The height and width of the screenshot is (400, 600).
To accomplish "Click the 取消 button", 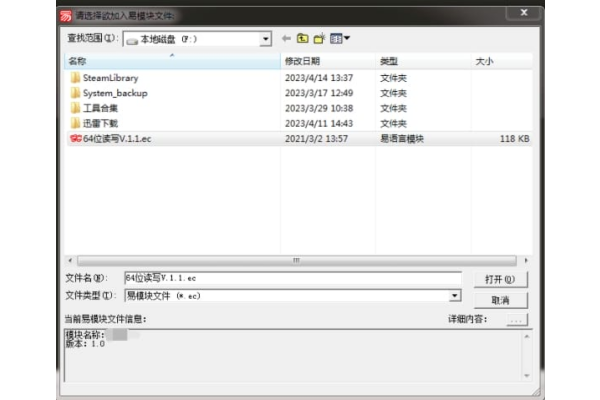I will [501, 300].
